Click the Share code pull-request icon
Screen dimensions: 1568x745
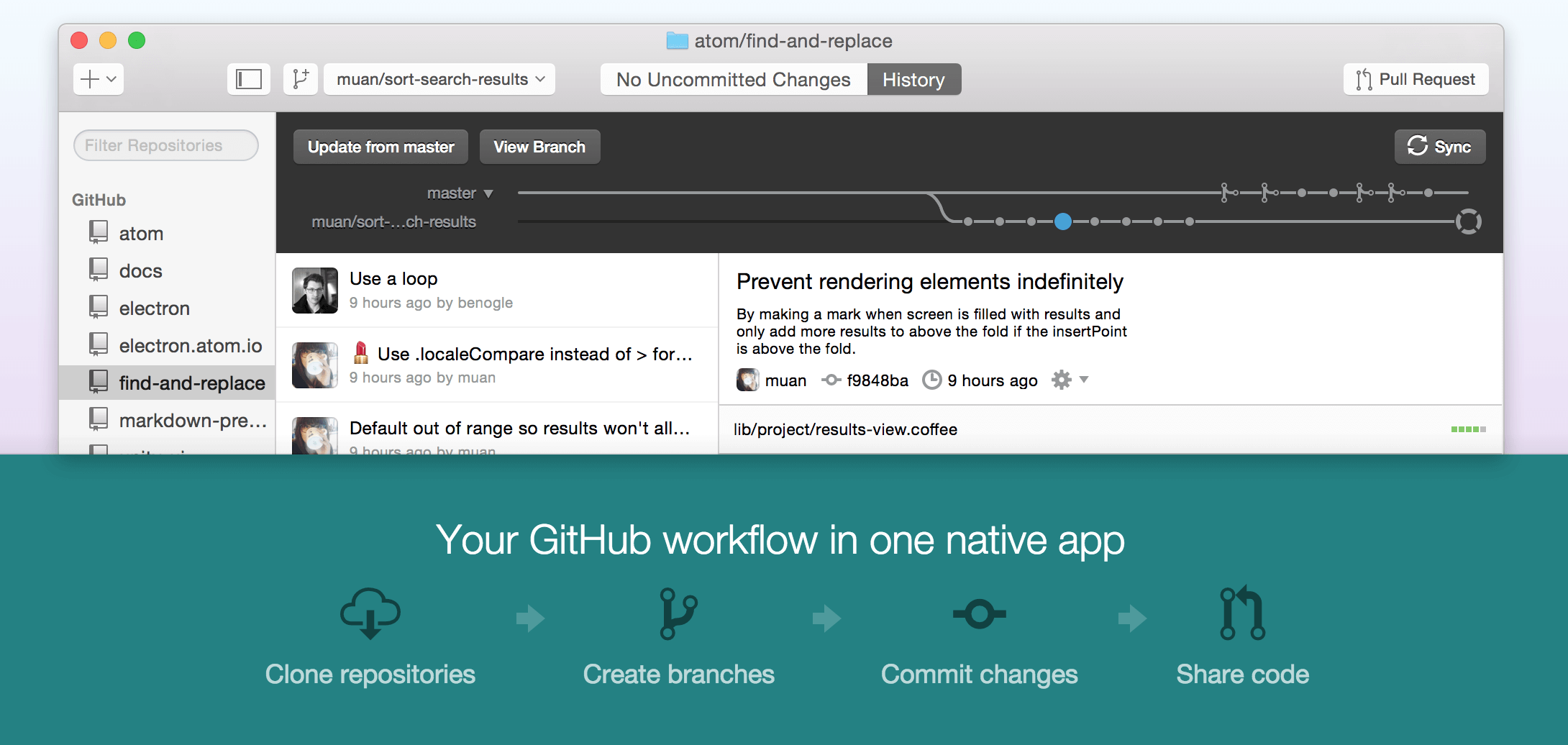click(x=1243, y=613)
